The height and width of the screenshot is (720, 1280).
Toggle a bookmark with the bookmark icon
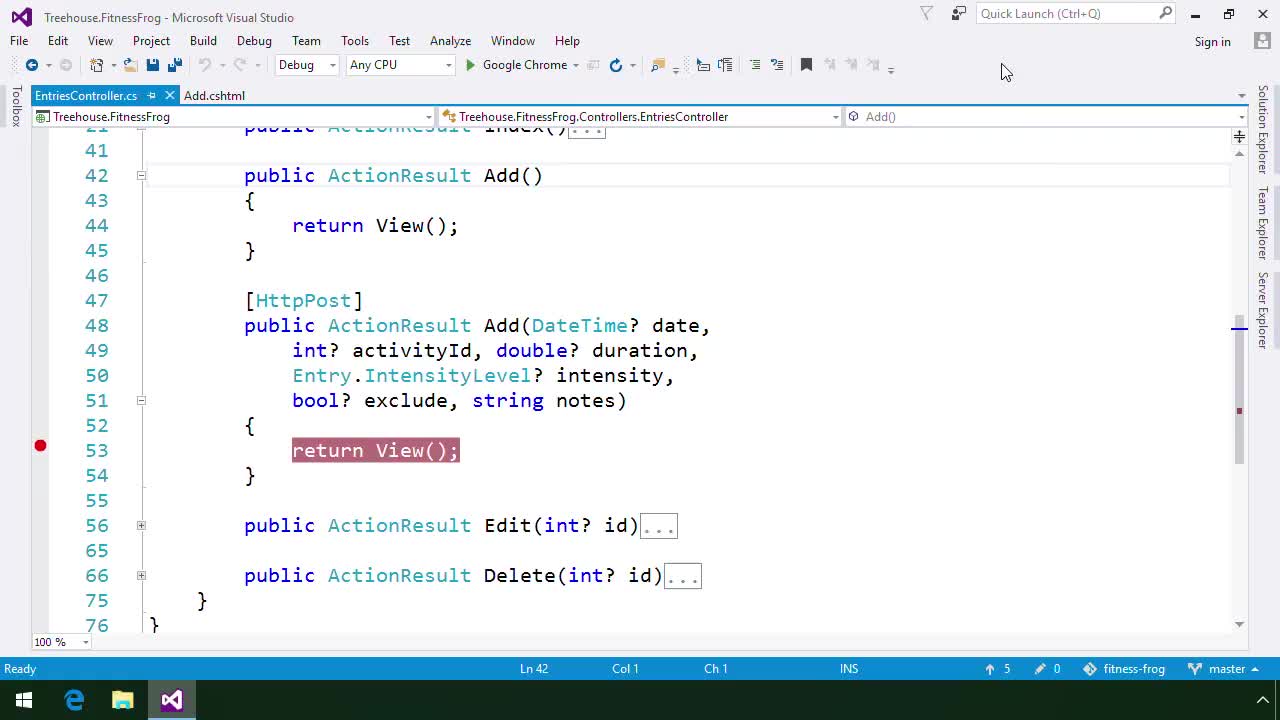tap(807, 64)
